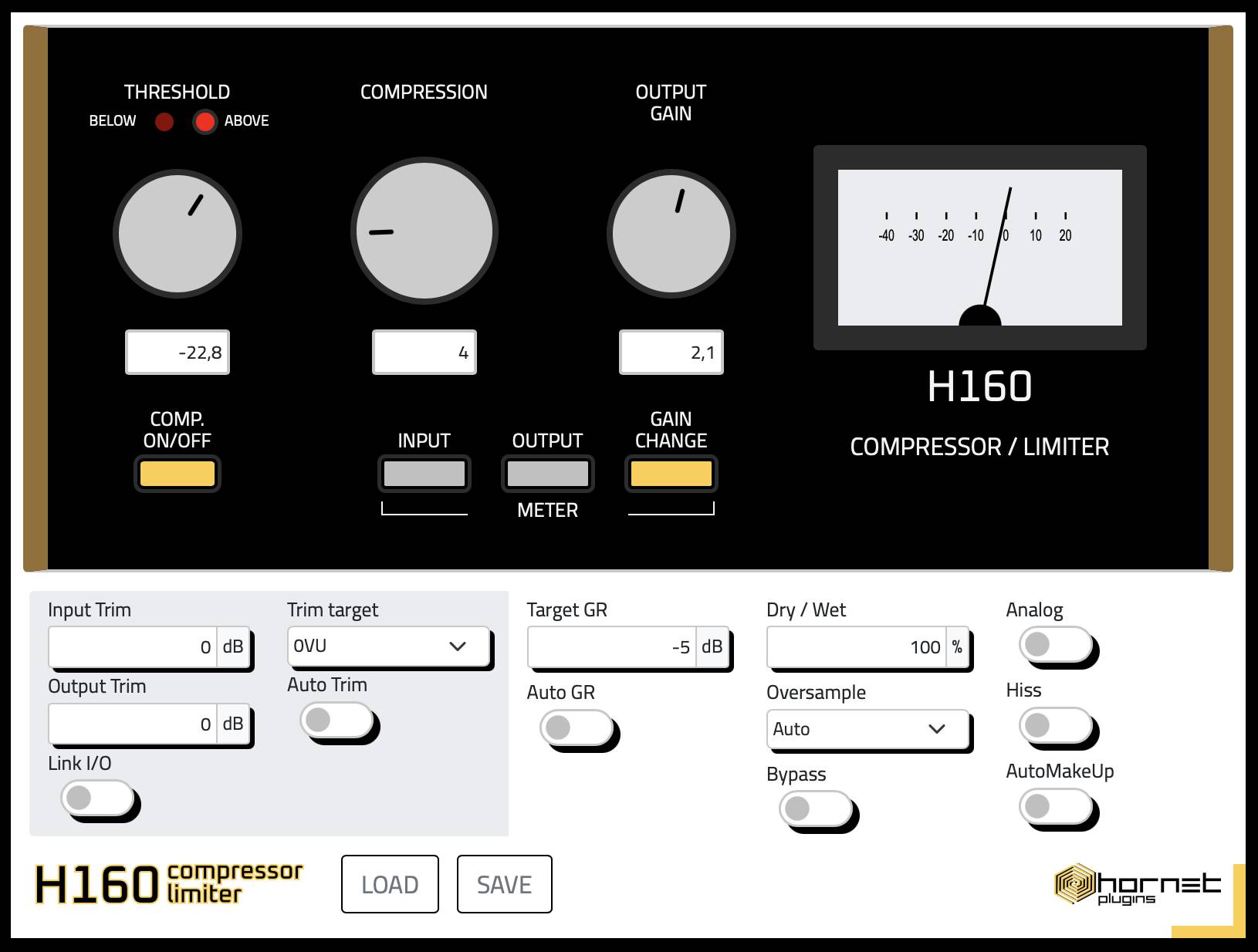Click the HoRNet plugins logo
1258x952 pixels.
click(x=1137, y=885)
